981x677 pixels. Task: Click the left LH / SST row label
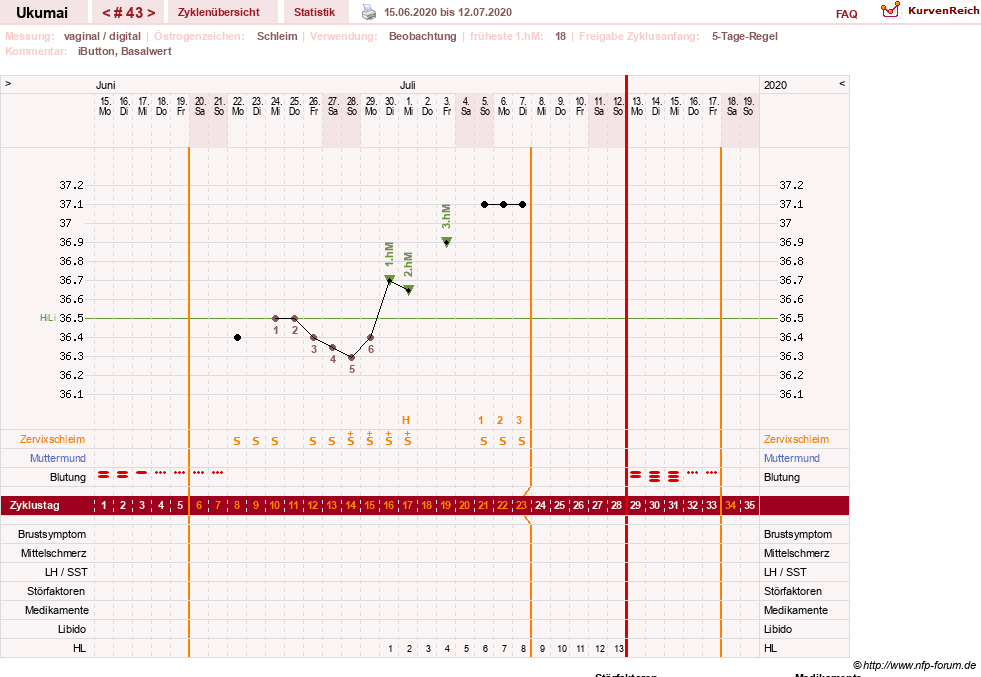[x=66, y=572]
